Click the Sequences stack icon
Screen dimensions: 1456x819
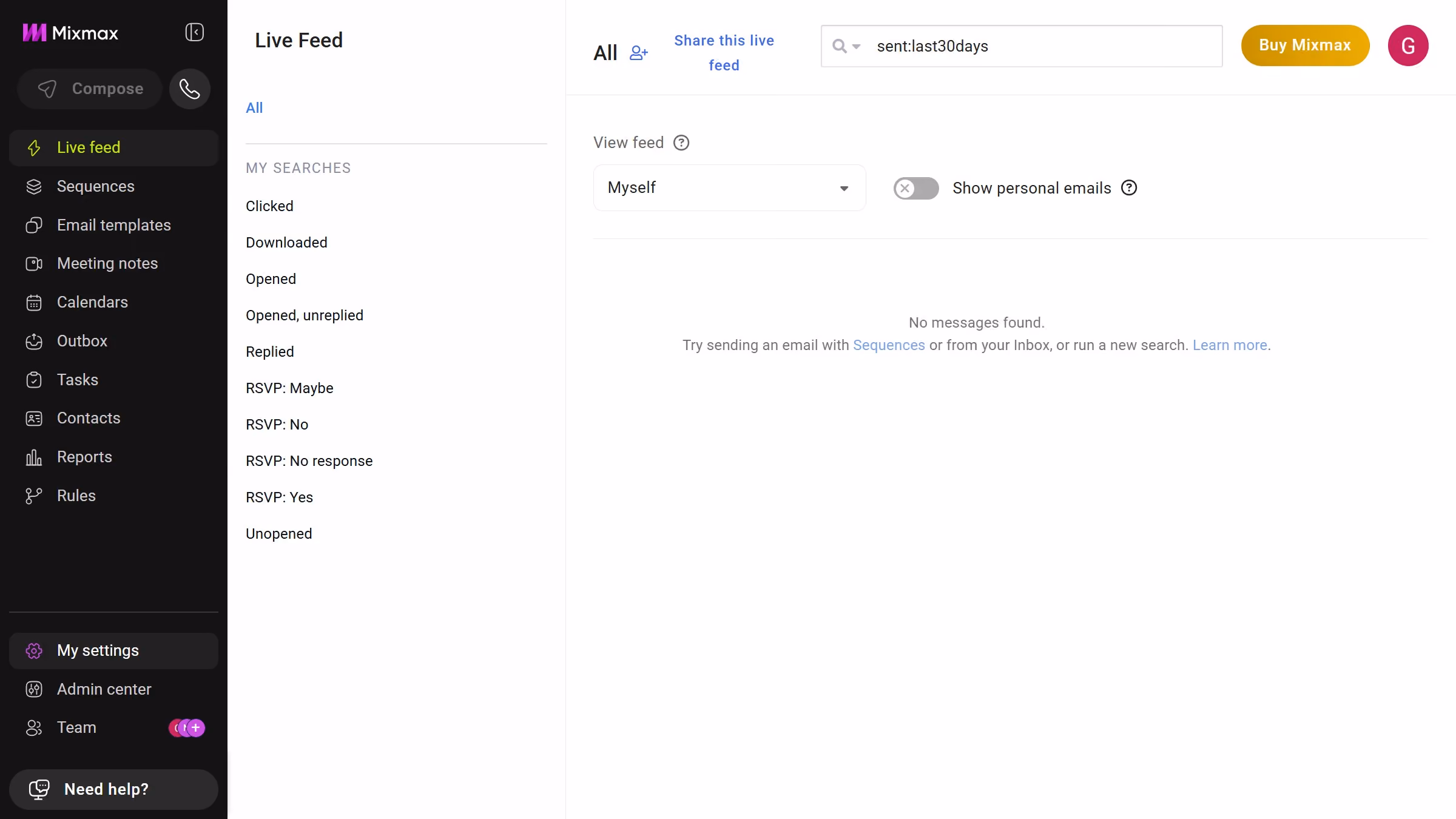[34, 186]
